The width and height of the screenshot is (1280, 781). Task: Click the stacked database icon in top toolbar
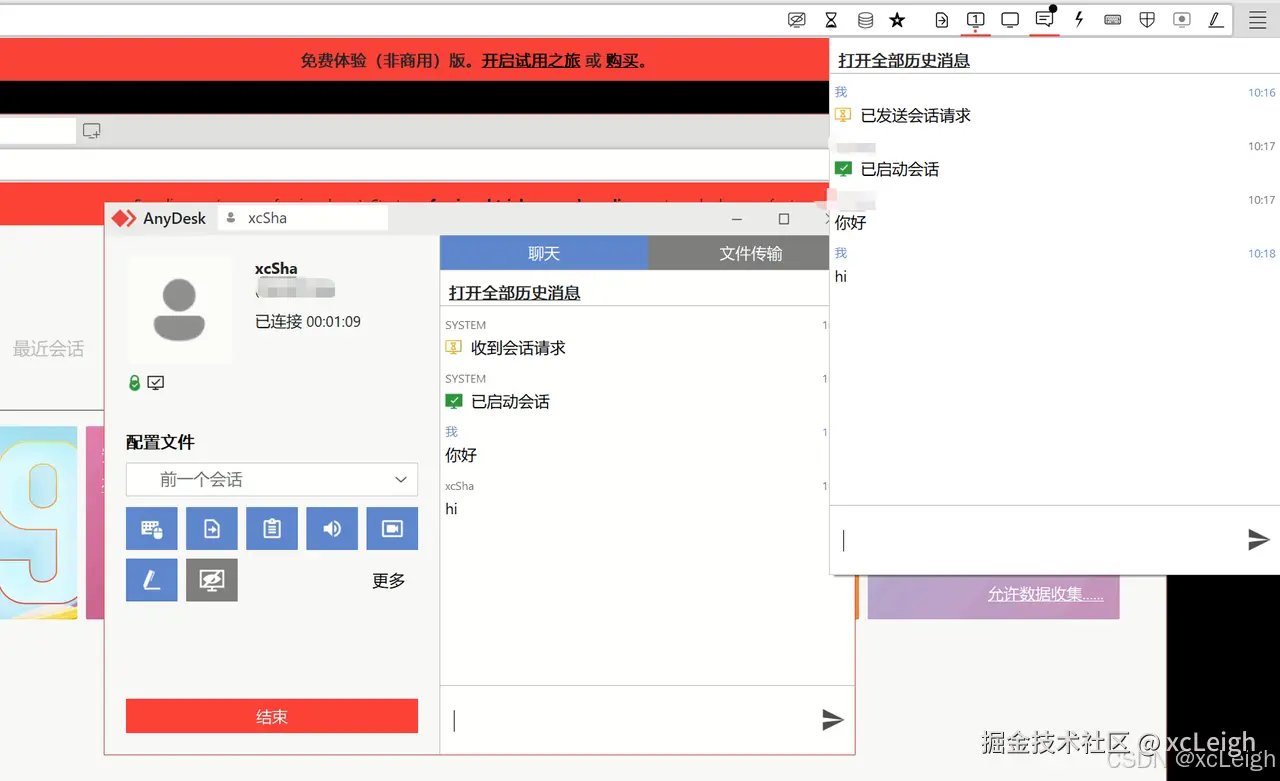tap(865, 20)
